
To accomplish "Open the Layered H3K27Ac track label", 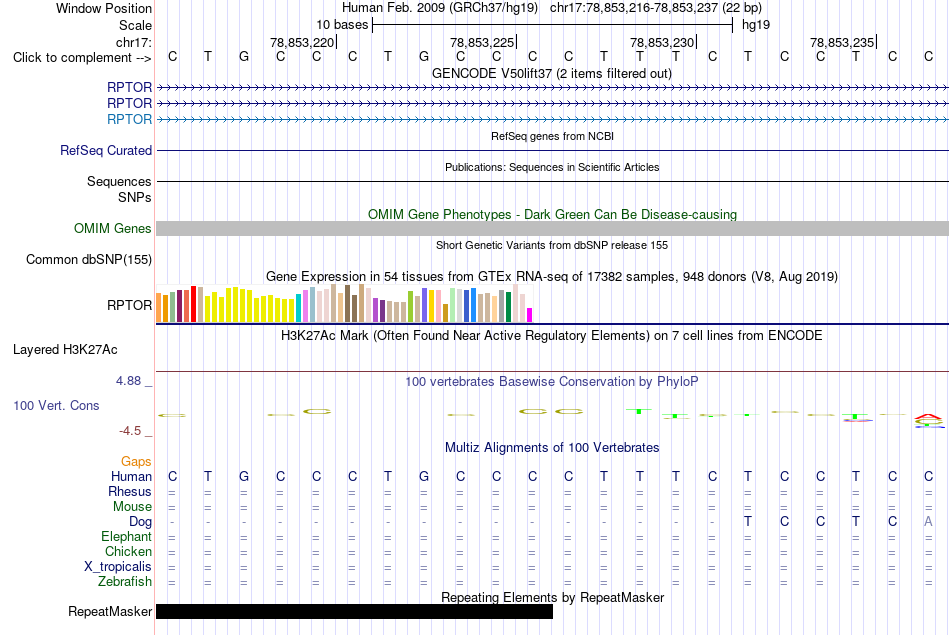I will [65, 350].
